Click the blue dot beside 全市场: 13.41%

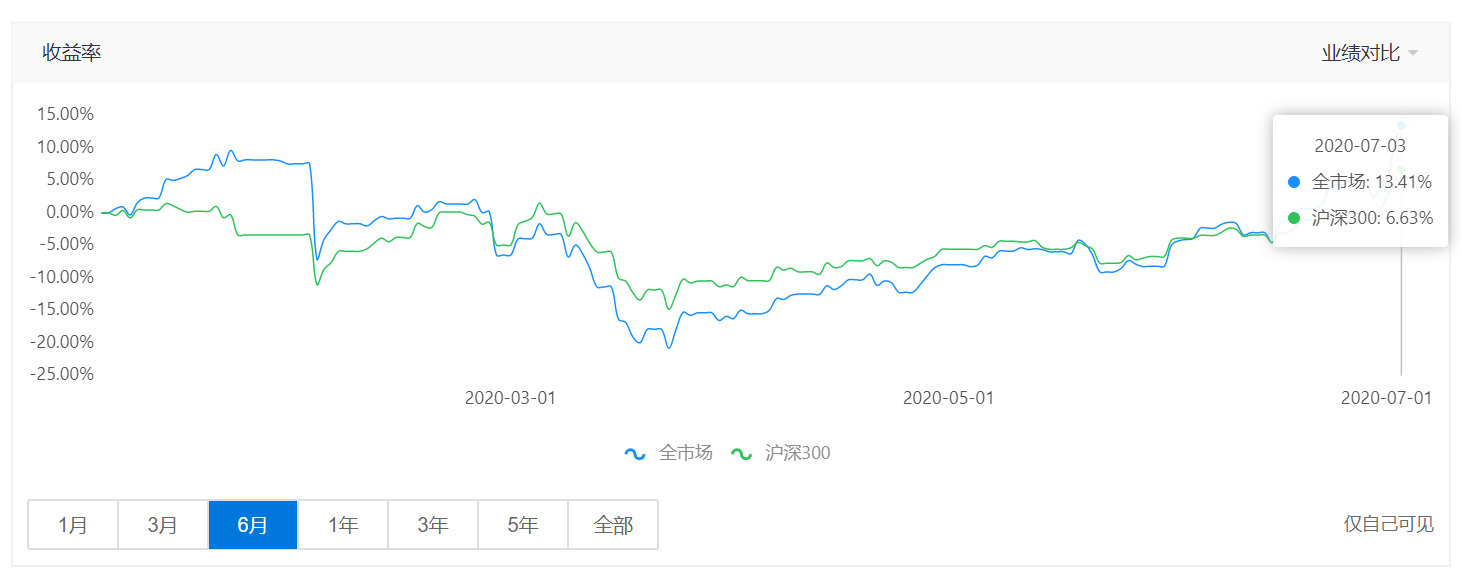pos(1292,182)
